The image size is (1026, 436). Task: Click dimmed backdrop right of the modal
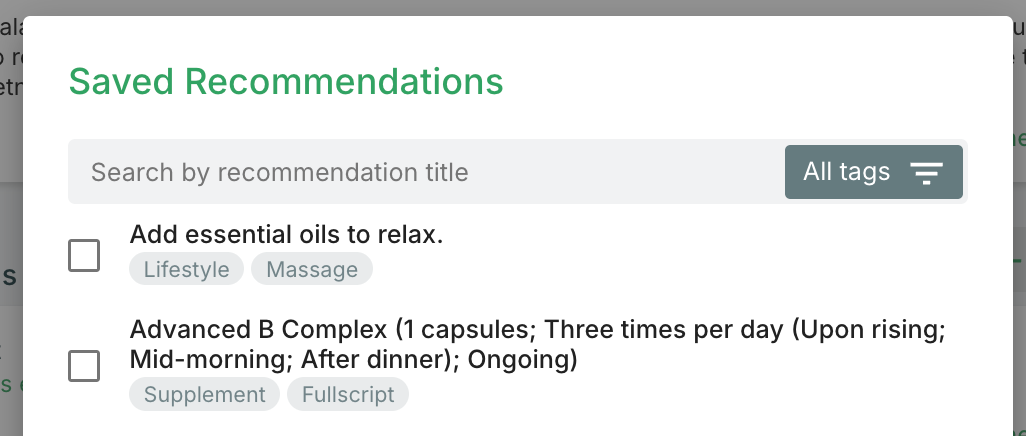click(x=1018, y=300)
